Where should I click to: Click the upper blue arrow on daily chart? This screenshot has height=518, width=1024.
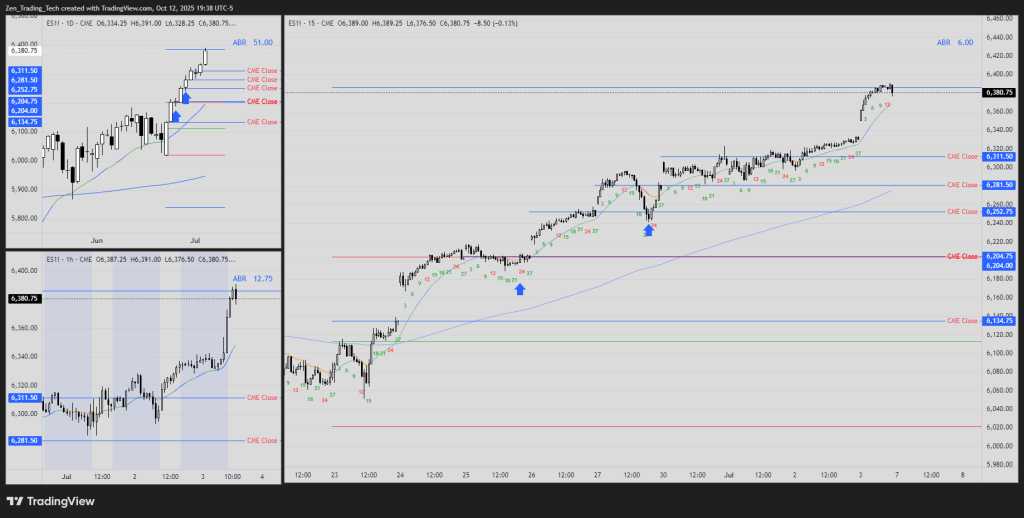(185, 98)
